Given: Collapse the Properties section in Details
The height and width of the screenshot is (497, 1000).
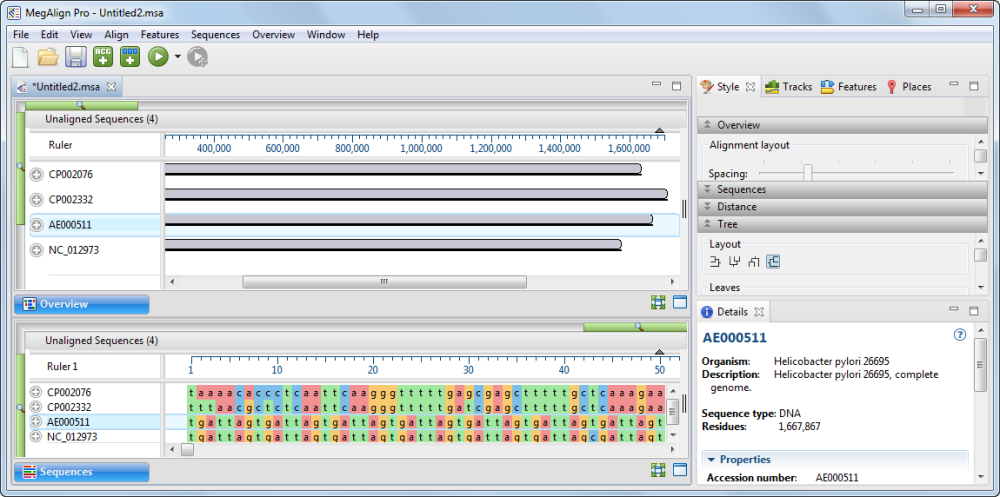Looking at the screenshot, I should (x=711, y=459).
